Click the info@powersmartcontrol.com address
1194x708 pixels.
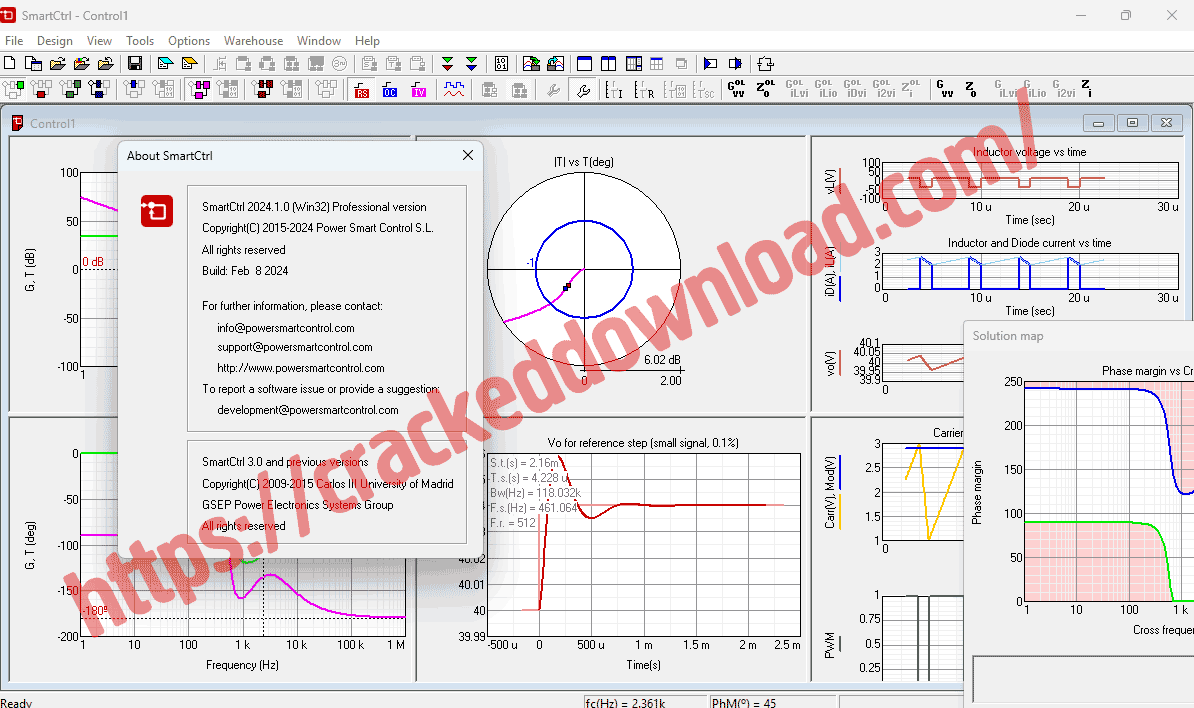click(286, 328)
